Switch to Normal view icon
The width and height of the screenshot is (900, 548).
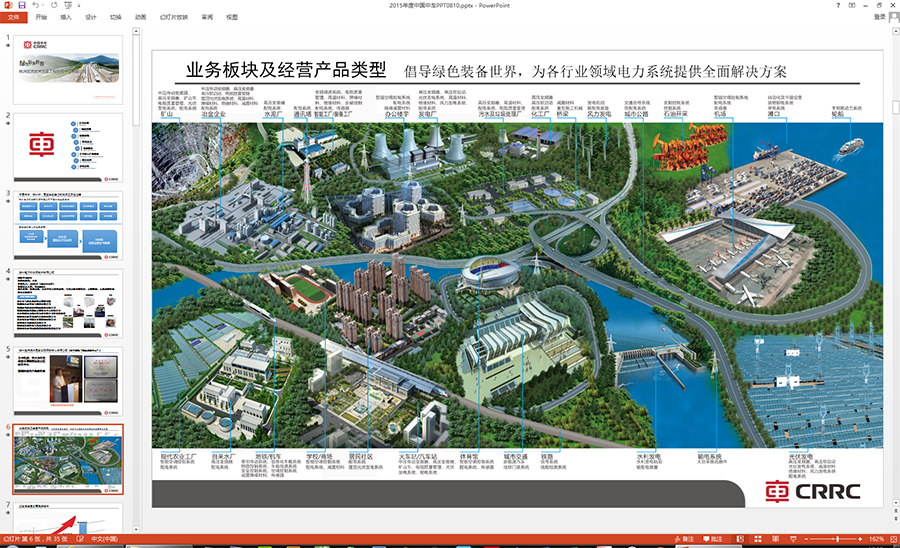pyautogui.click(x=740, y=539)
